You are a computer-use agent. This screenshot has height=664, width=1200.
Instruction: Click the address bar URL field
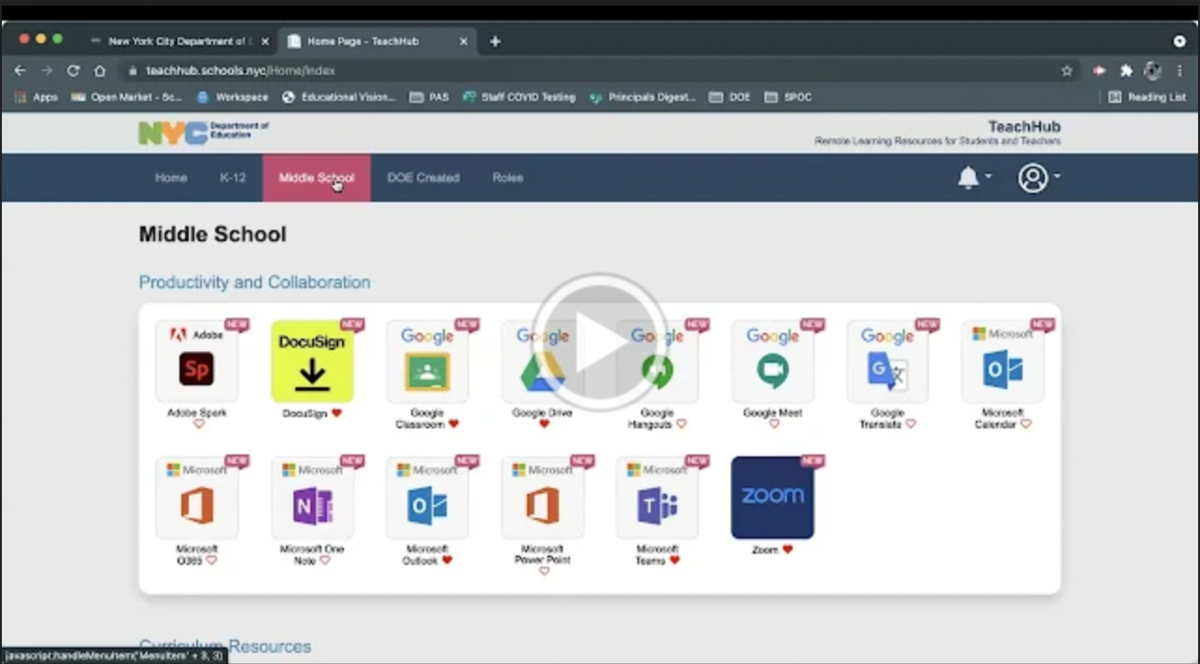tap(590, 71)
